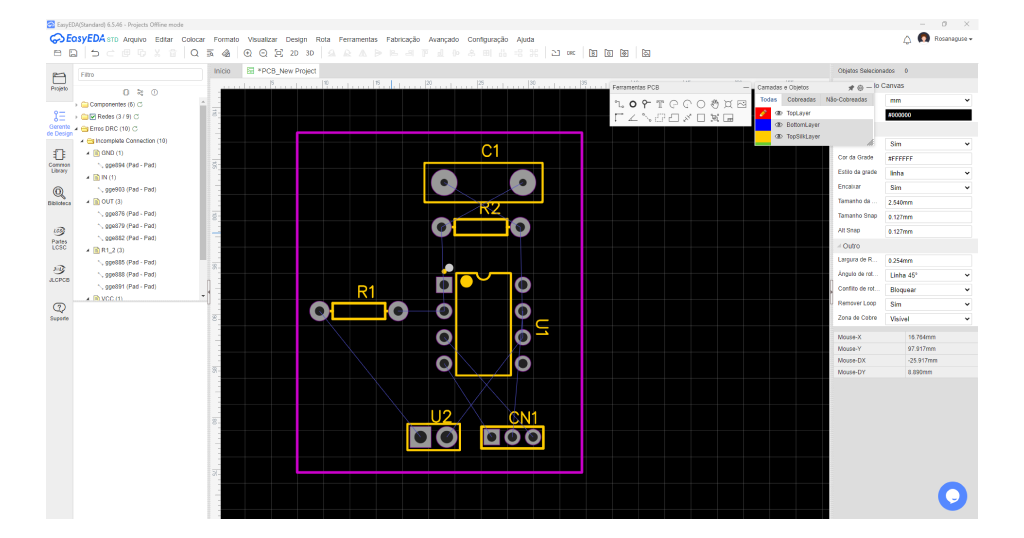1024x538 pixels.
Task: Click the blue BottomLayer color swatch
Action: 762,125
